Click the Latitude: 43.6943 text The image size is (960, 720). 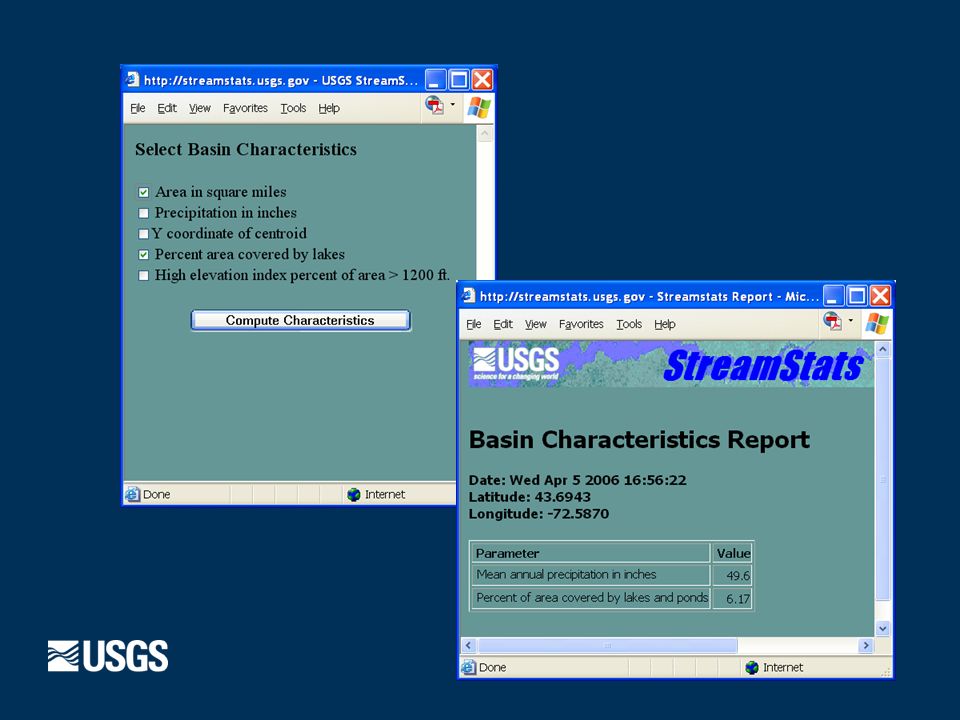point(530,497)
